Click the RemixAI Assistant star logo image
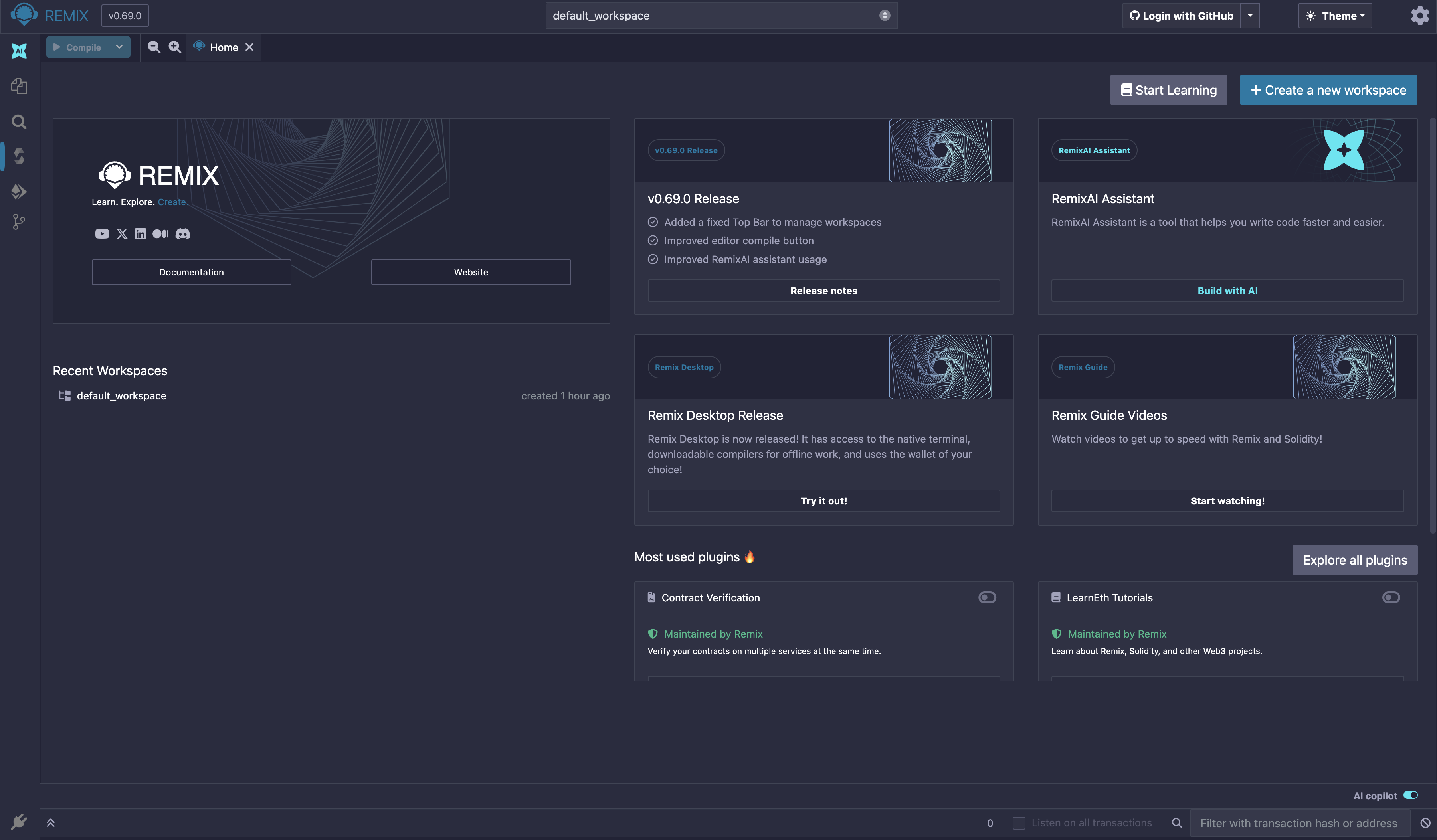1437x840 pixels. [x=1344, y=150]
